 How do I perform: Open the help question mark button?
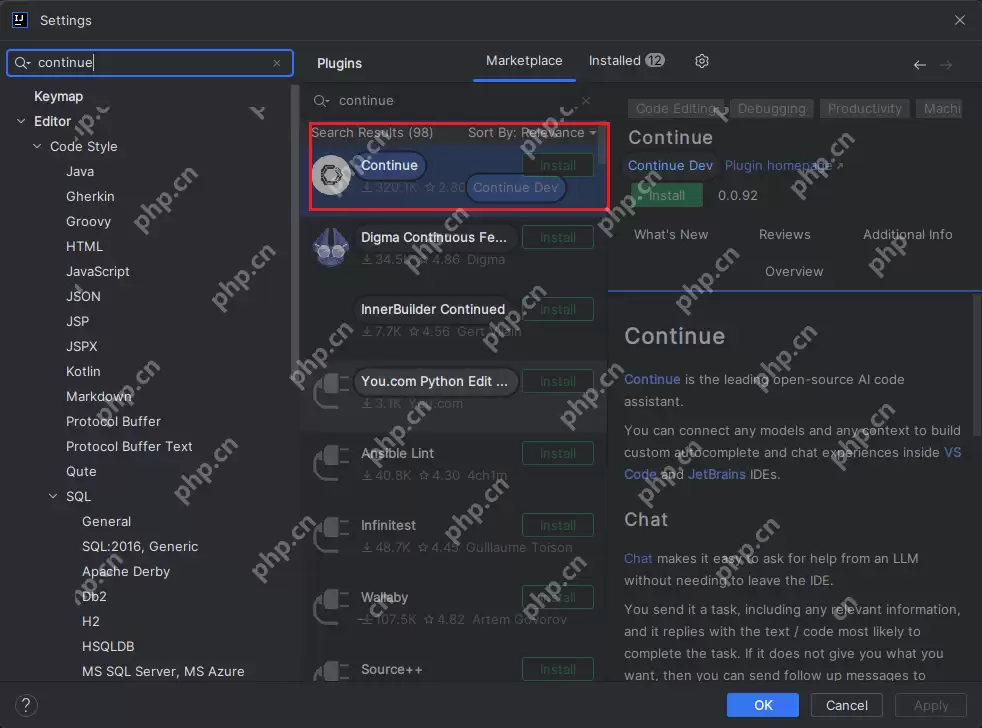coord(27,705)
